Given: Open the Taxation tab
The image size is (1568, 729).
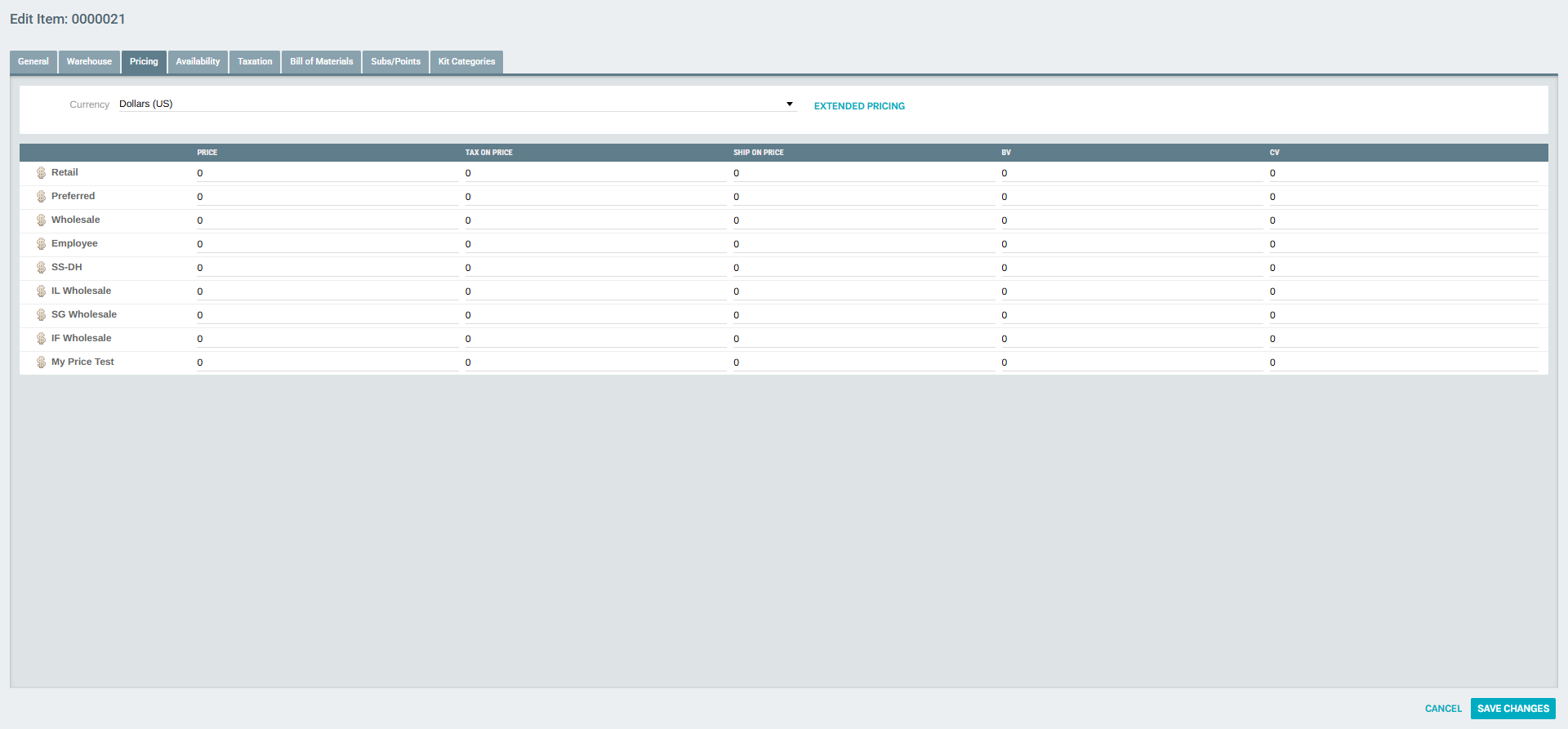Looking at the screenshot, I should [x=255, y=62].
